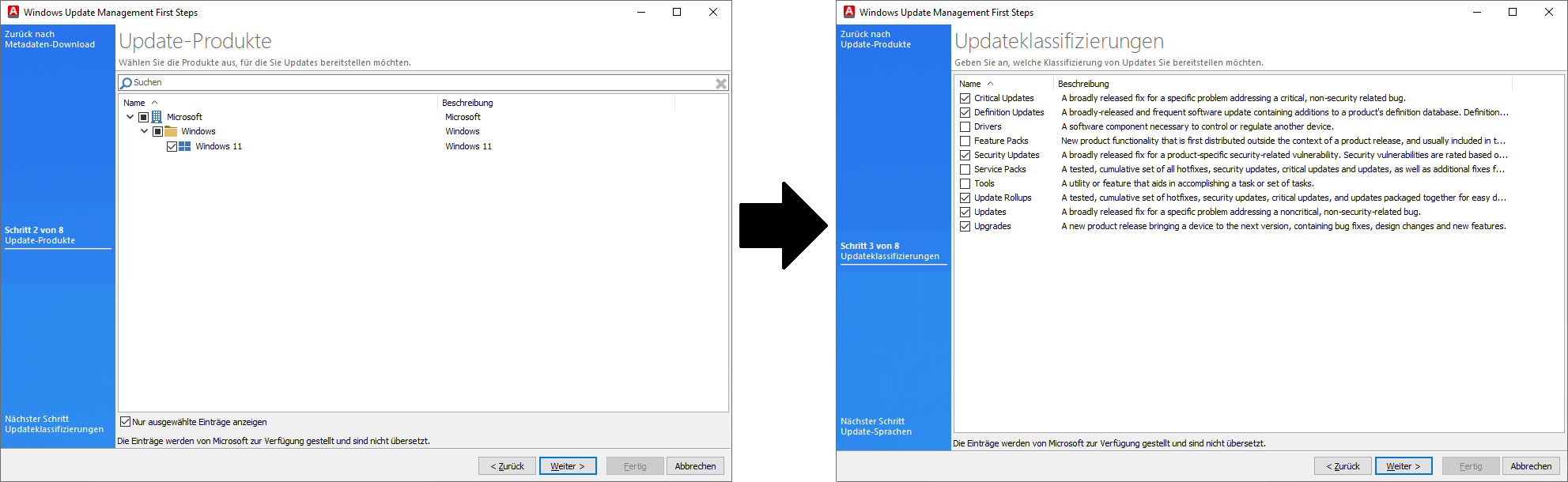
Task: Click the app icon in the Updateklassifizierungen title bar
Action: click(x=848, y=12)
